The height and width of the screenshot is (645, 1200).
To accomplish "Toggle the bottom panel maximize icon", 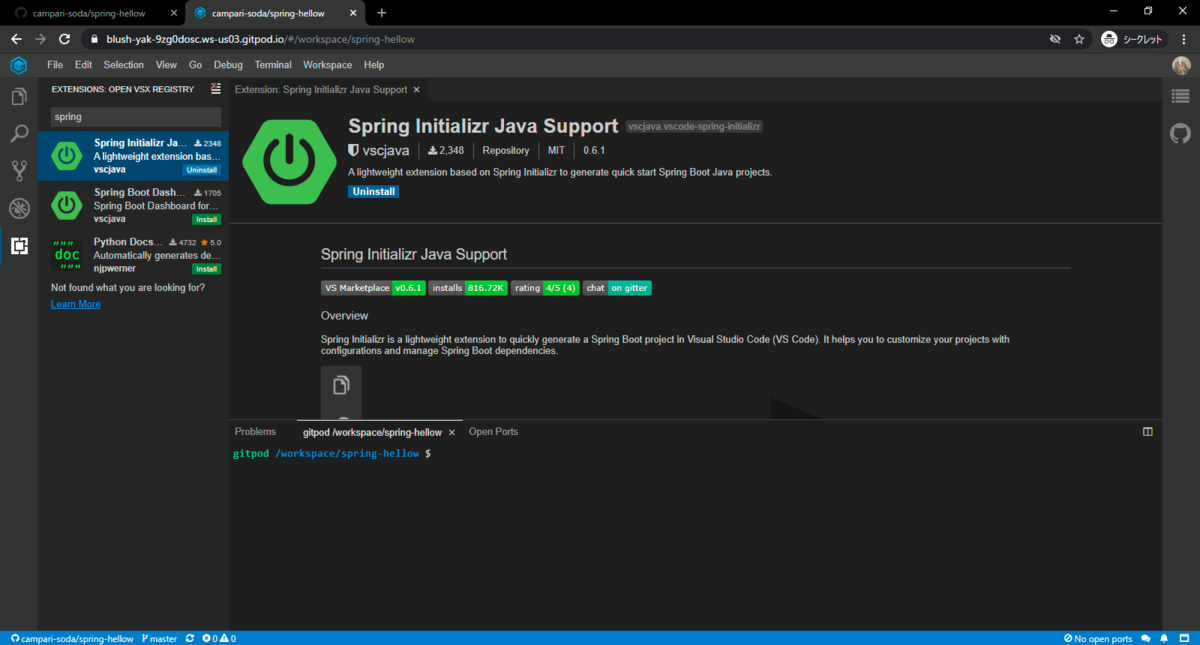I will tap(1148, 432).
